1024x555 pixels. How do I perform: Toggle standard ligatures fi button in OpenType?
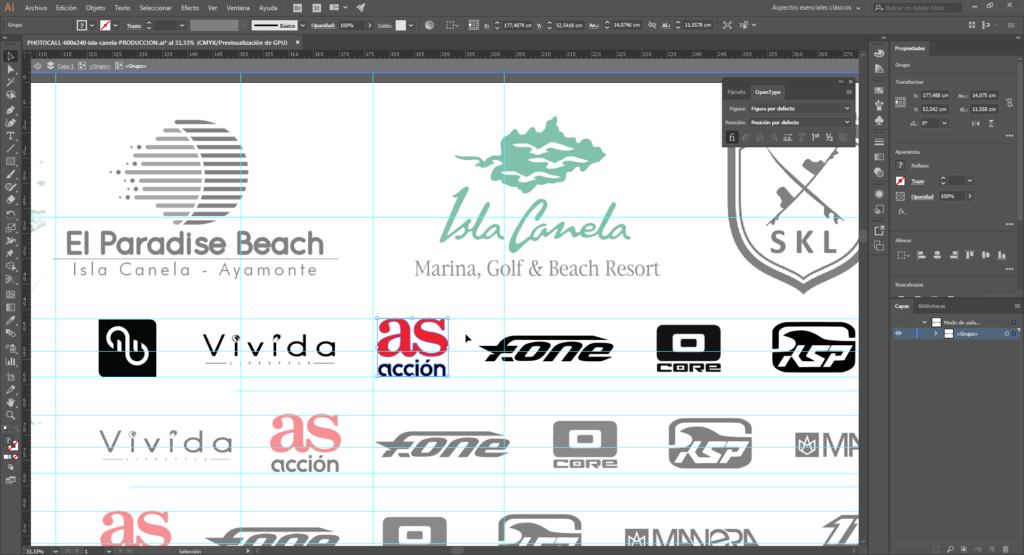click(731, 137)
